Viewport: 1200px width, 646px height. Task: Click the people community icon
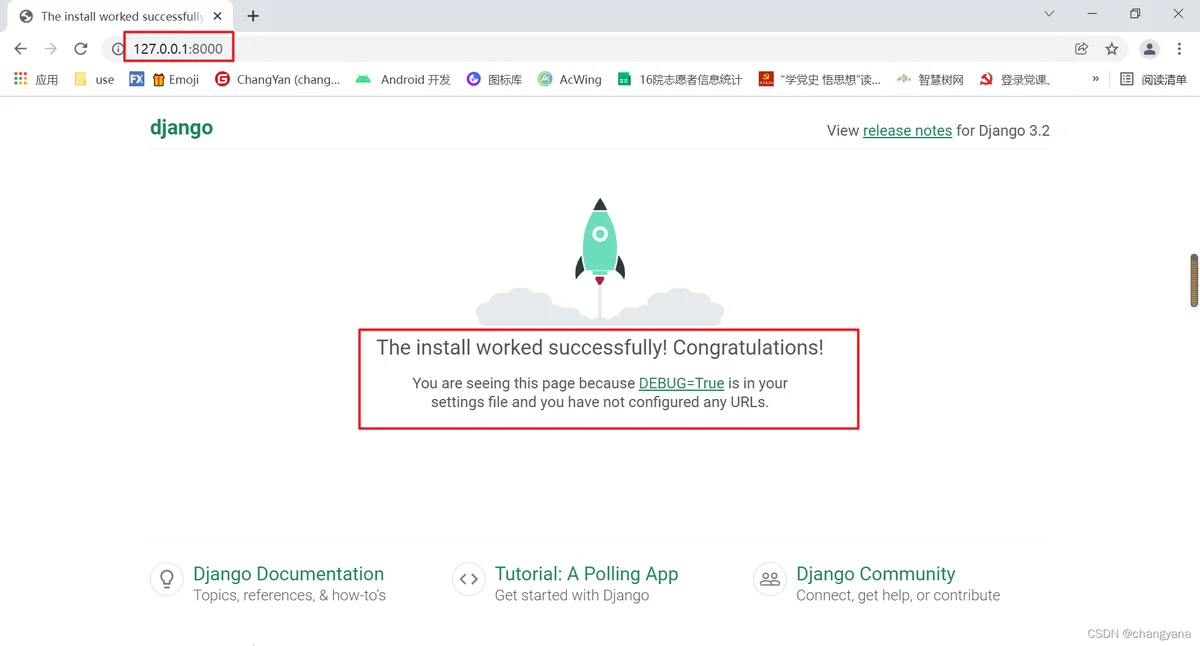click(770, 579)
